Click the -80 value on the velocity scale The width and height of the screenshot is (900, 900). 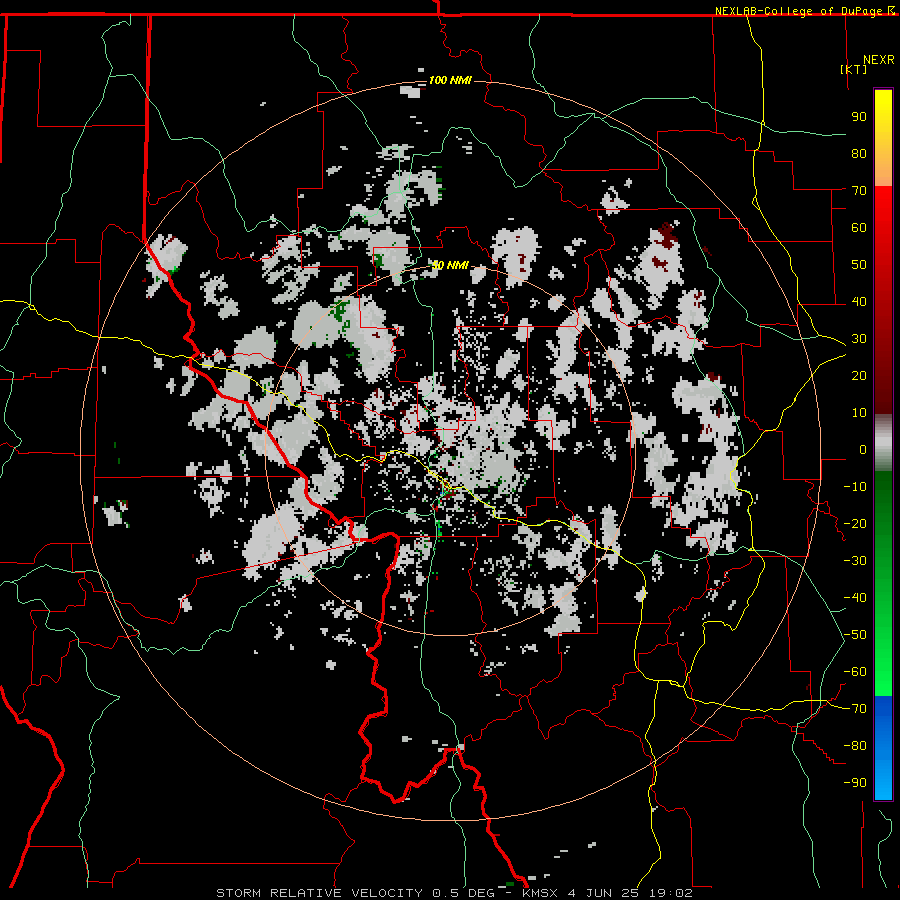point(855,746)
